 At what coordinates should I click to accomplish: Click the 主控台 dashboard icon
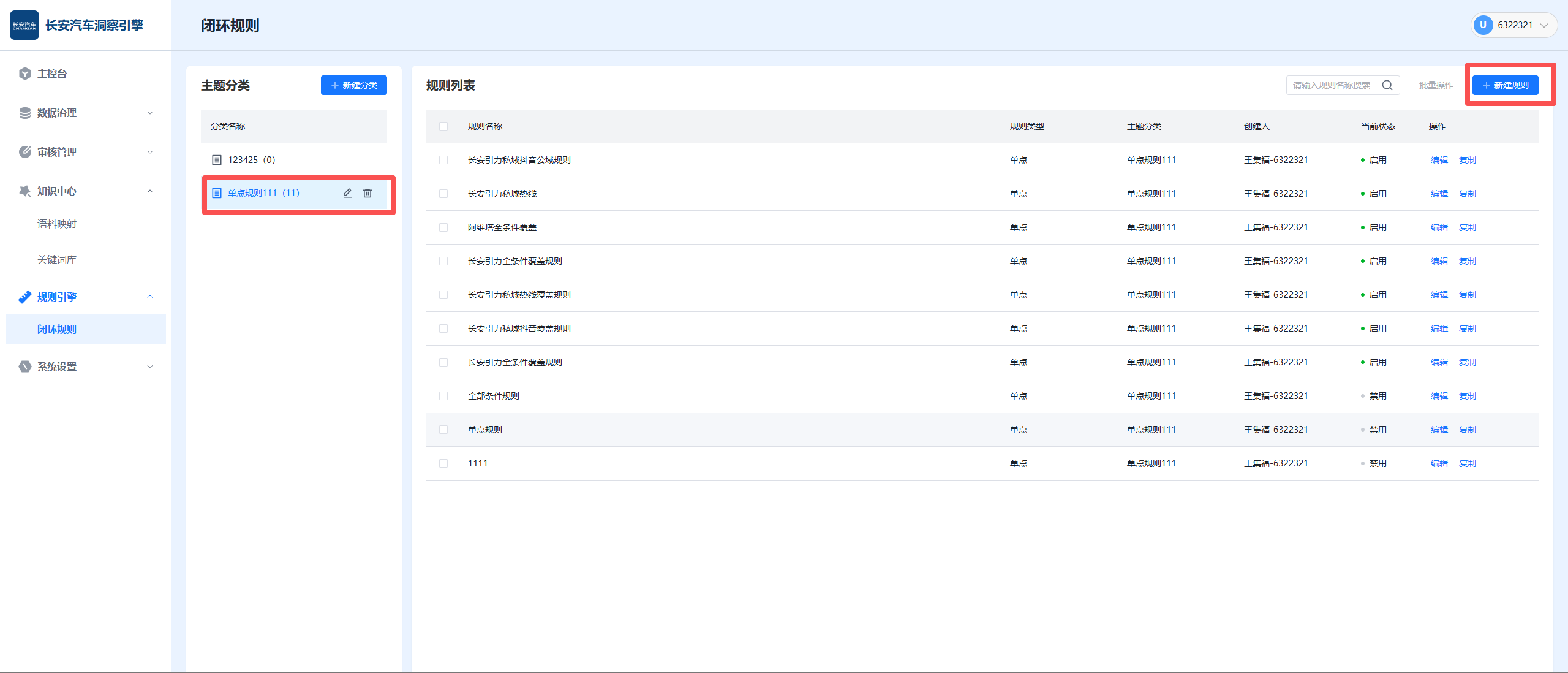pyautogui.click(x=25, y=74)
